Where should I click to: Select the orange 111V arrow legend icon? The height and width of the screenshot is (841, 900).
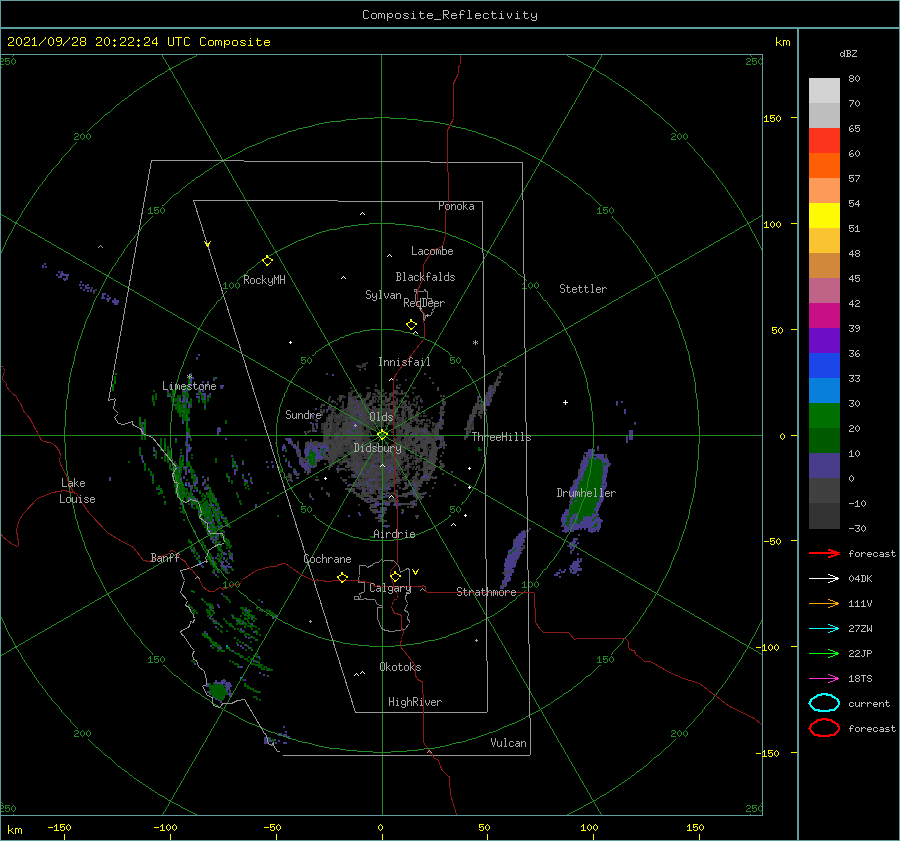pos(824,603)
